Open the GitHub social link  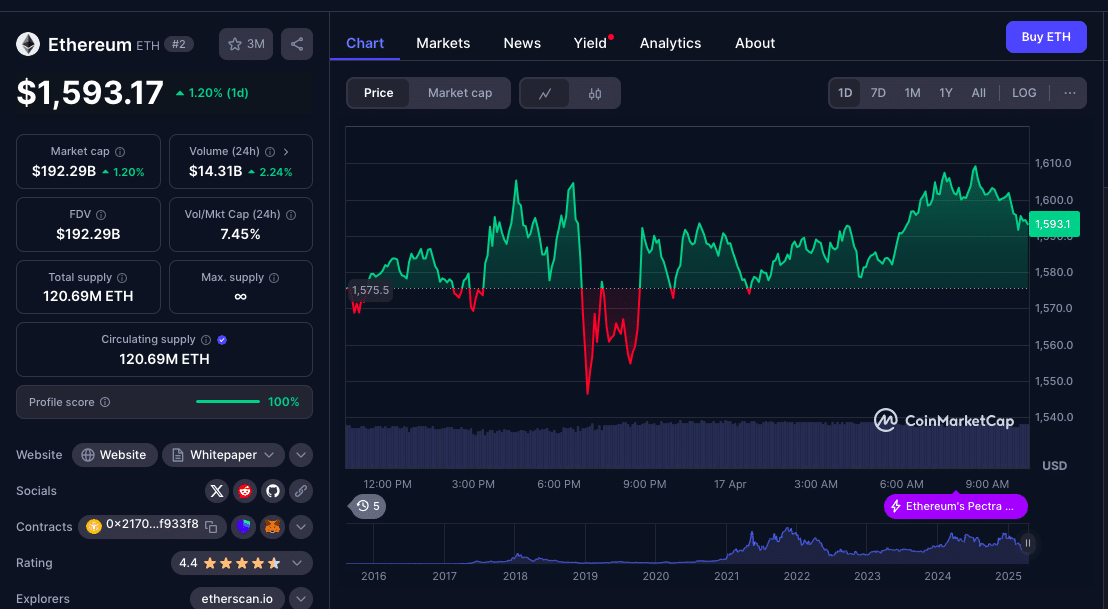point(273,491)
